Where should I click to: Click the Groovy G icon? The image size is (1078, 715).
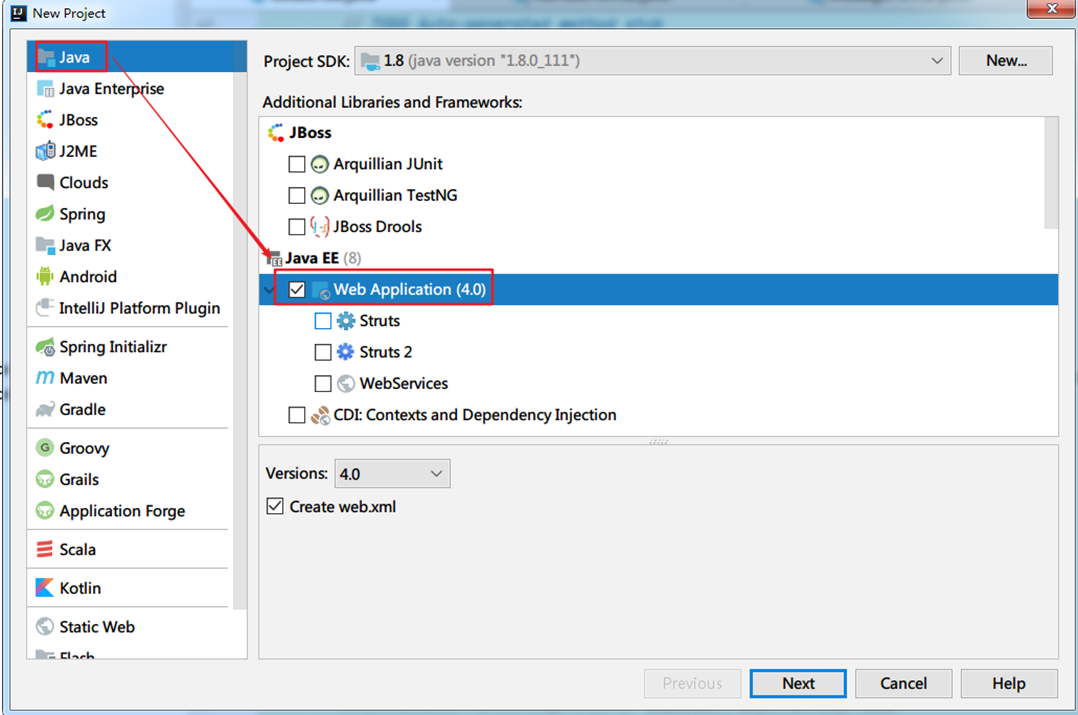tap(45, 448)
